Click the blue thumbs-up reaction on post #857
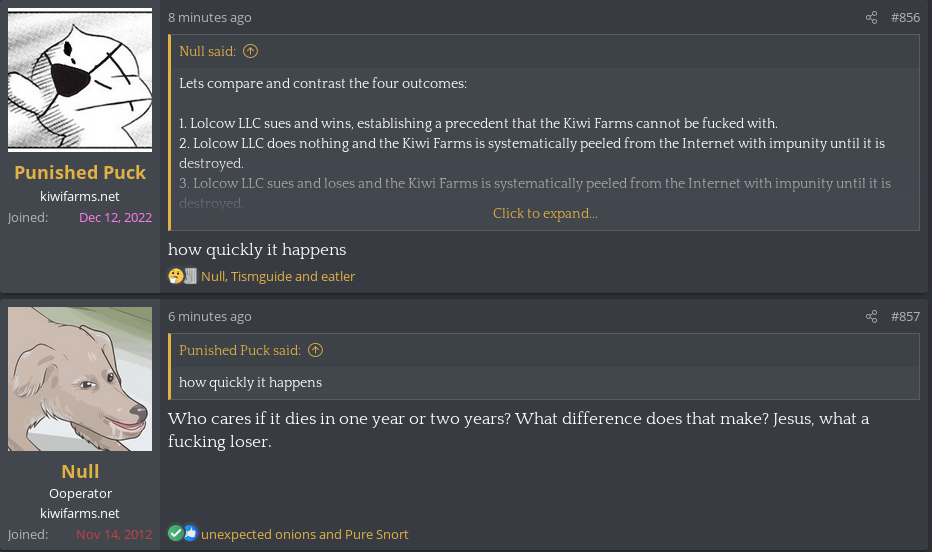The image size is (932, 552). [x=190, y=534]
